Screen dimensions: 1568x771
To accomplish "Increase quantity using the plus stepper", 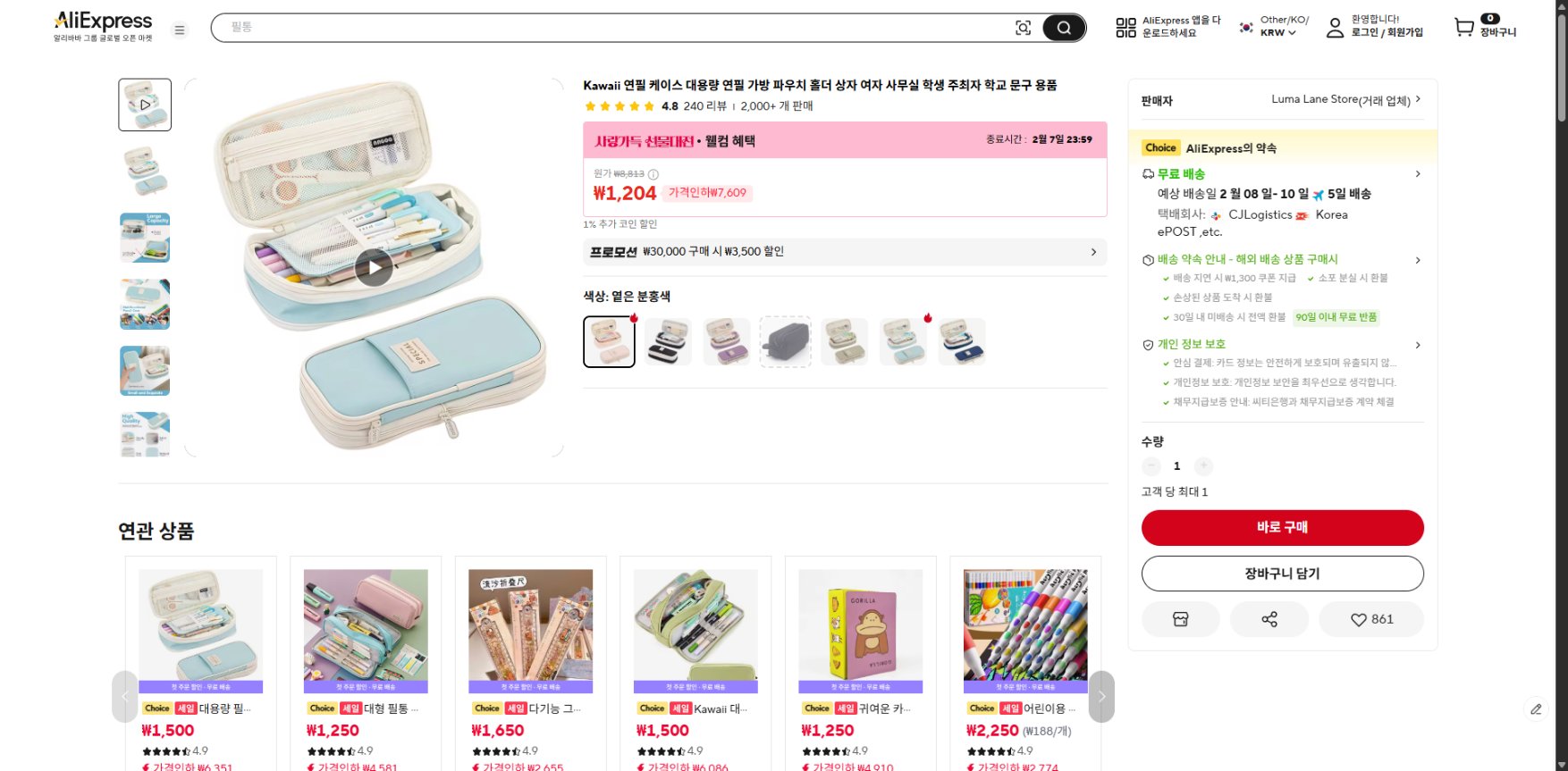I will pyautogui.click(x=1203, y=465).
